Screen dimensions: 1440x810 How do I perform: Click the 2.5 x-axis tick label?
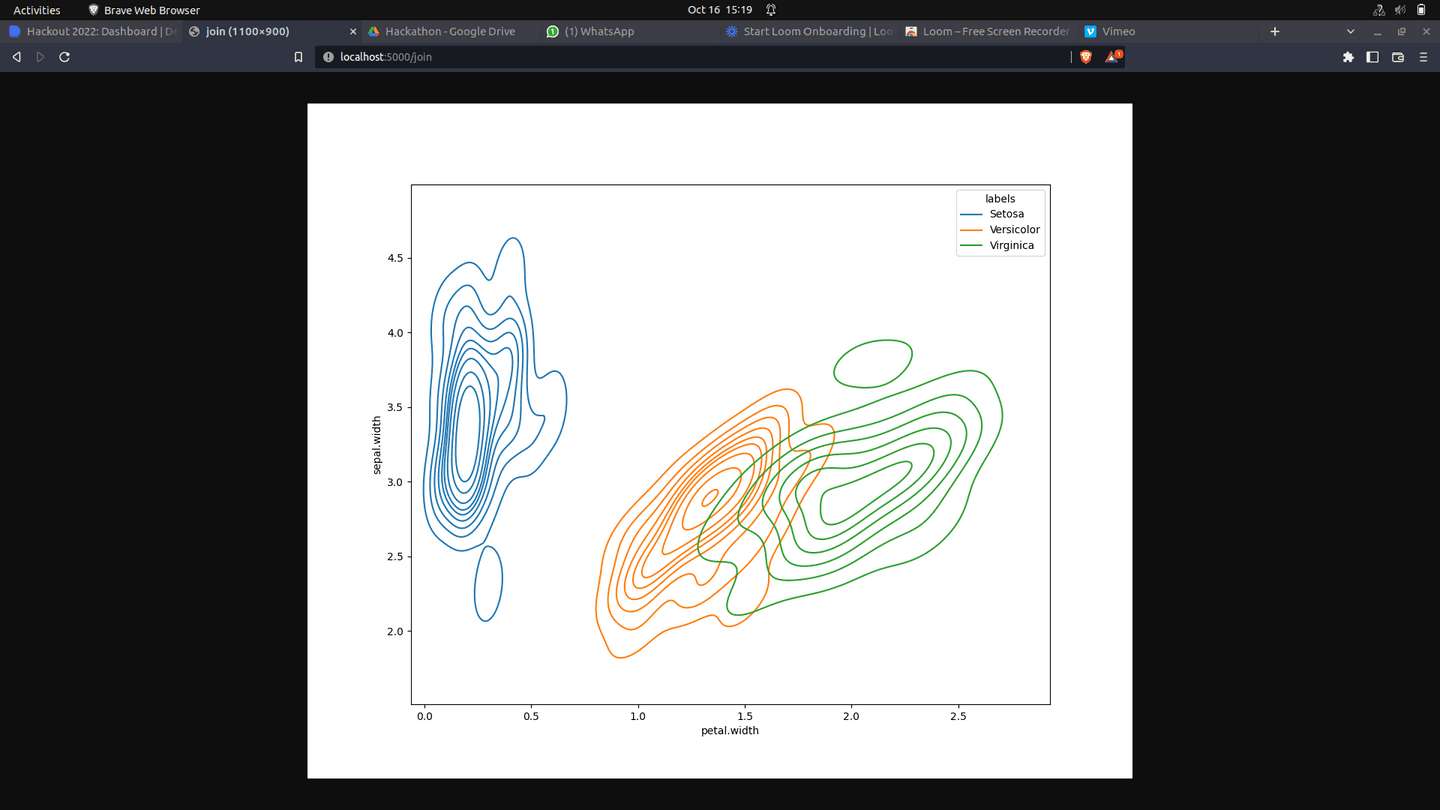point(958,716)
